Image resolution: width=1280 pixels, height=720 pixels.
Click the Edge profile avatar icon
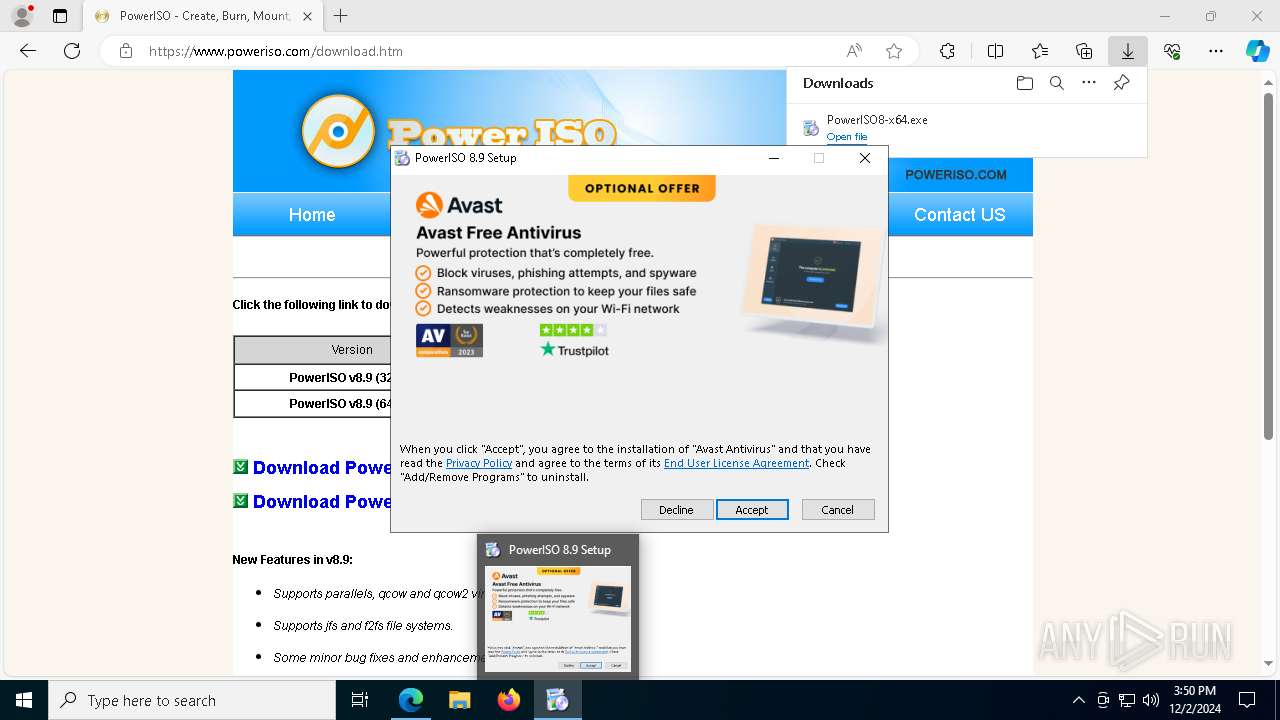click(22, 16)
